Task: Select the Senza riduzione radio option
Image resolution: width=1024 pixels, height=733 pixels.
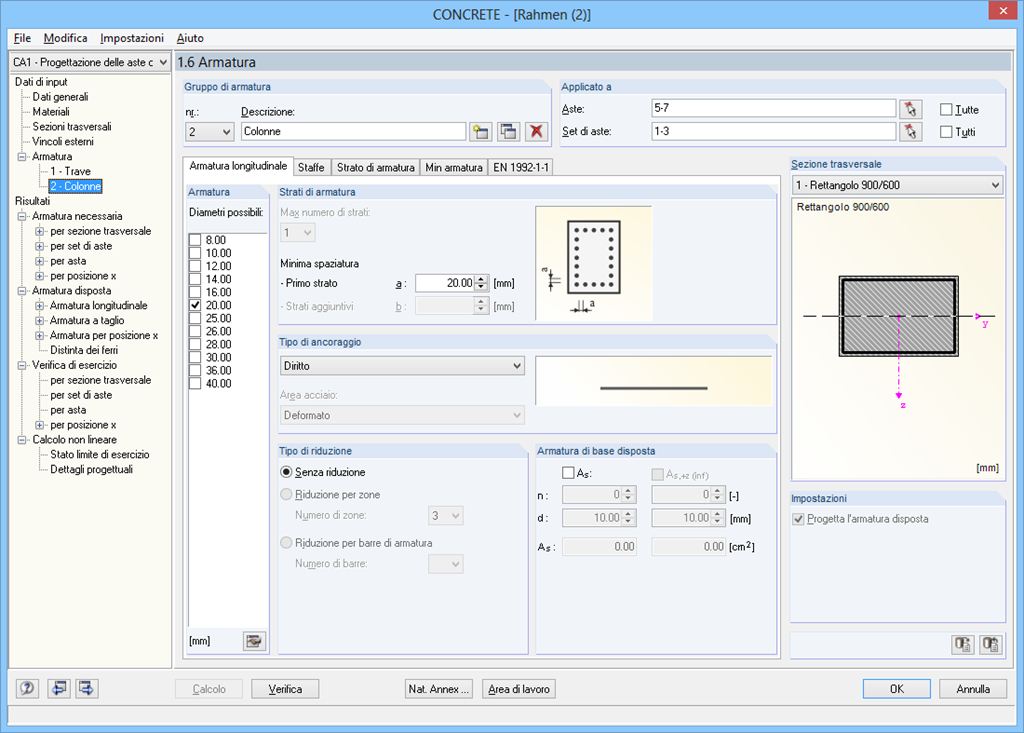Action: point(286,472)
